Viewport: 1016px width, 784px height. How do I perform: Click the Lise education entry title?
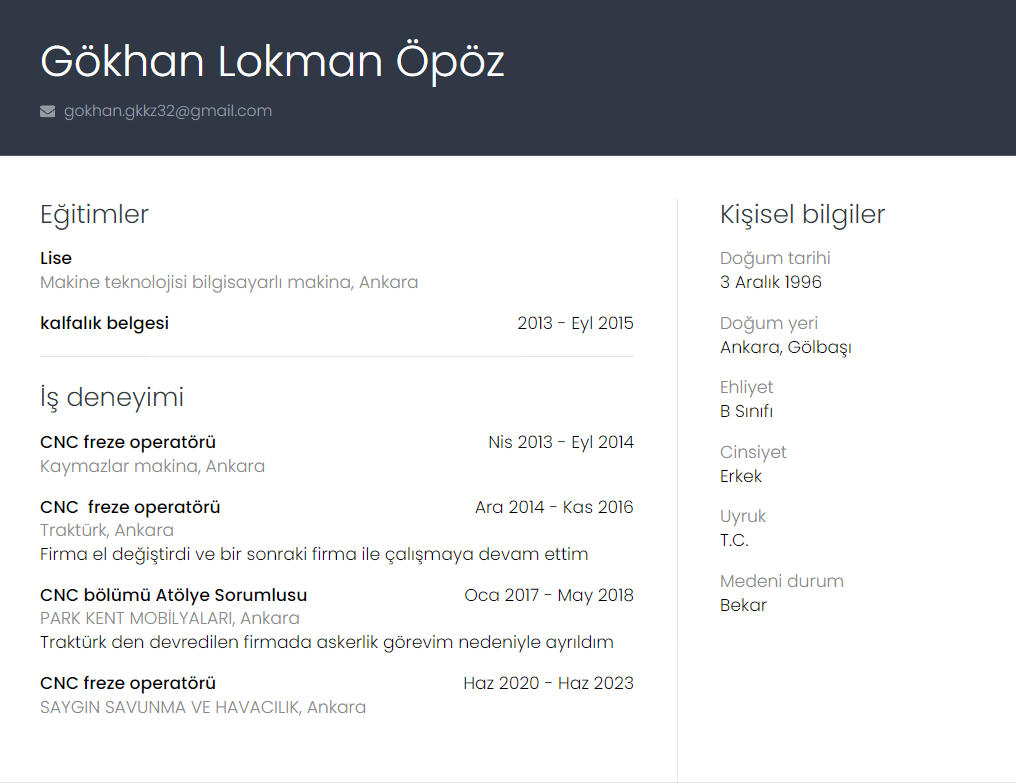56,258
